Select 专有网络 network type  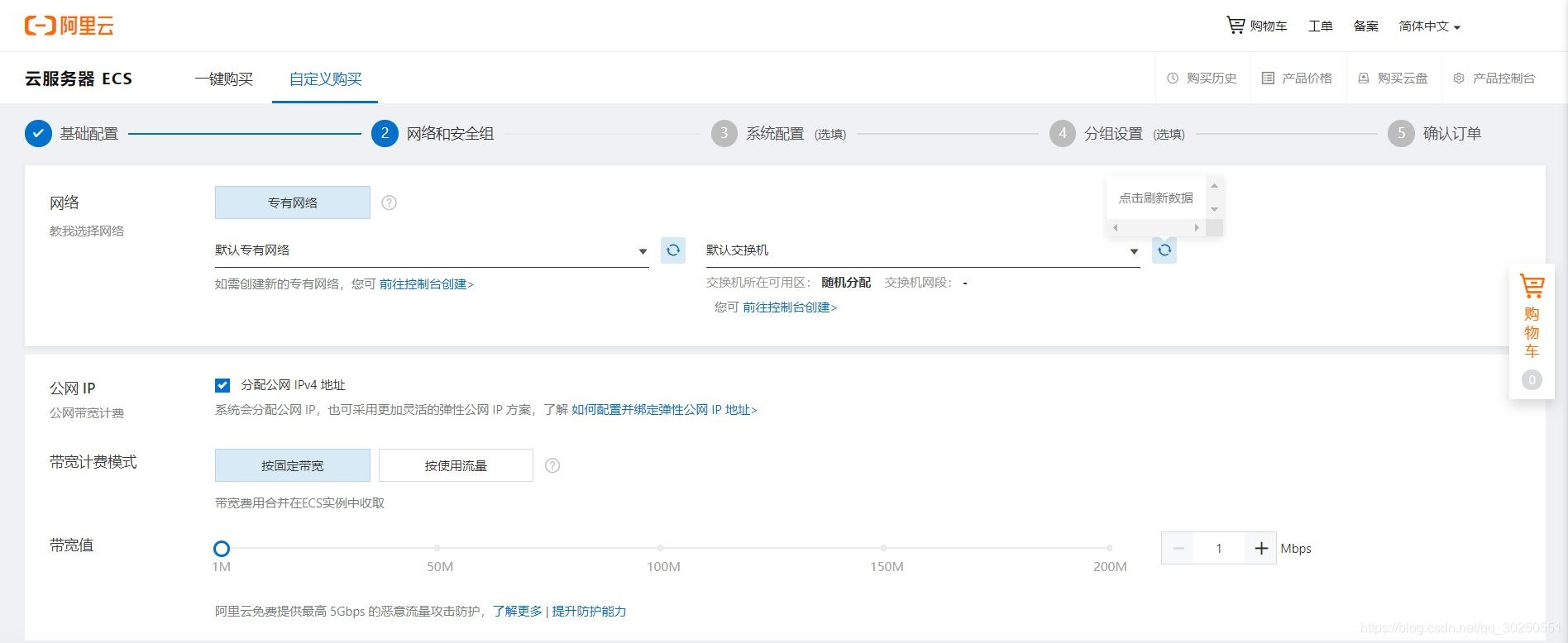pos(293,202)
